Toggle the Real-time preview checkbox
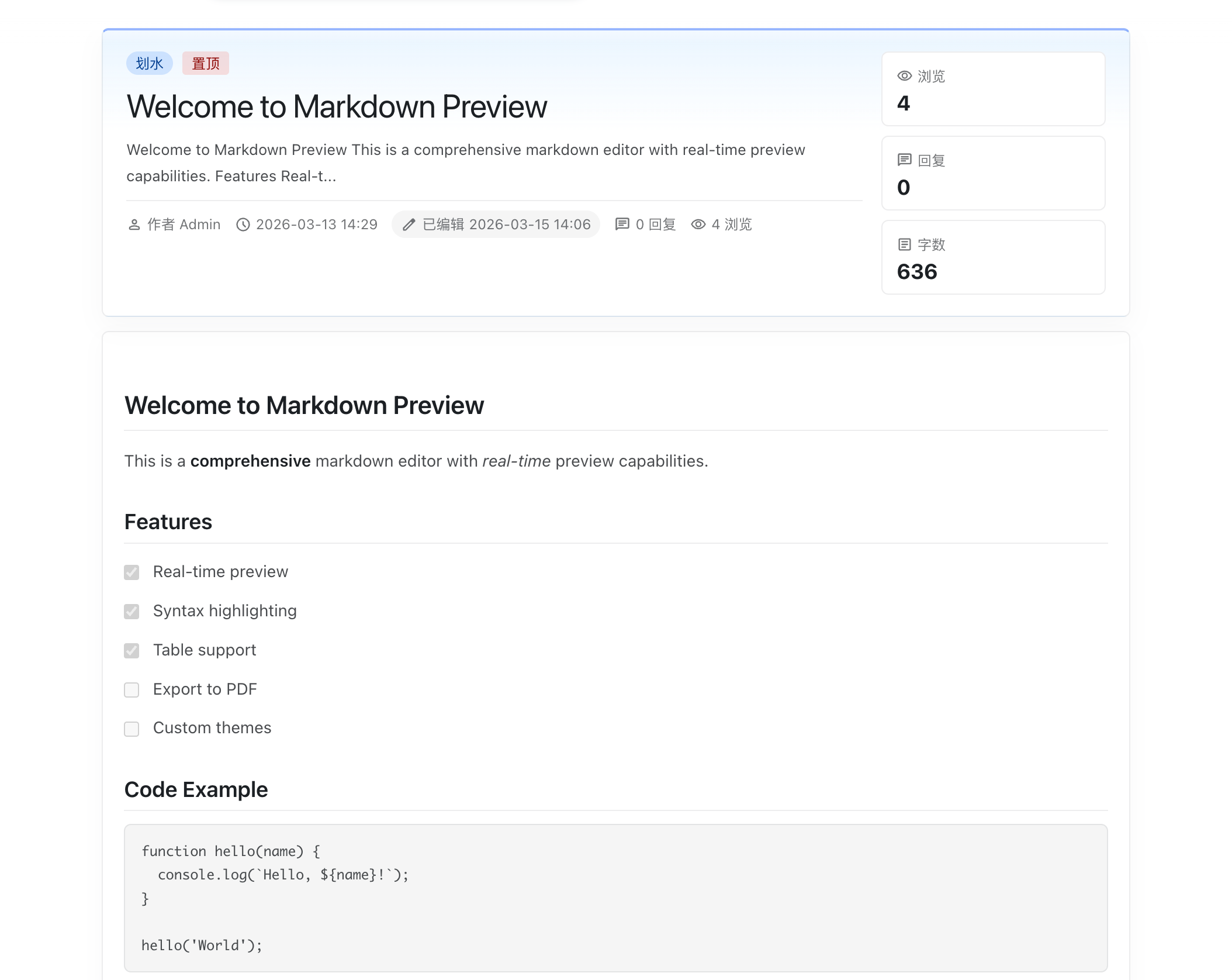Image resolution: width=1232 pixels, height=980 pixels. click(x=131, y=572)
